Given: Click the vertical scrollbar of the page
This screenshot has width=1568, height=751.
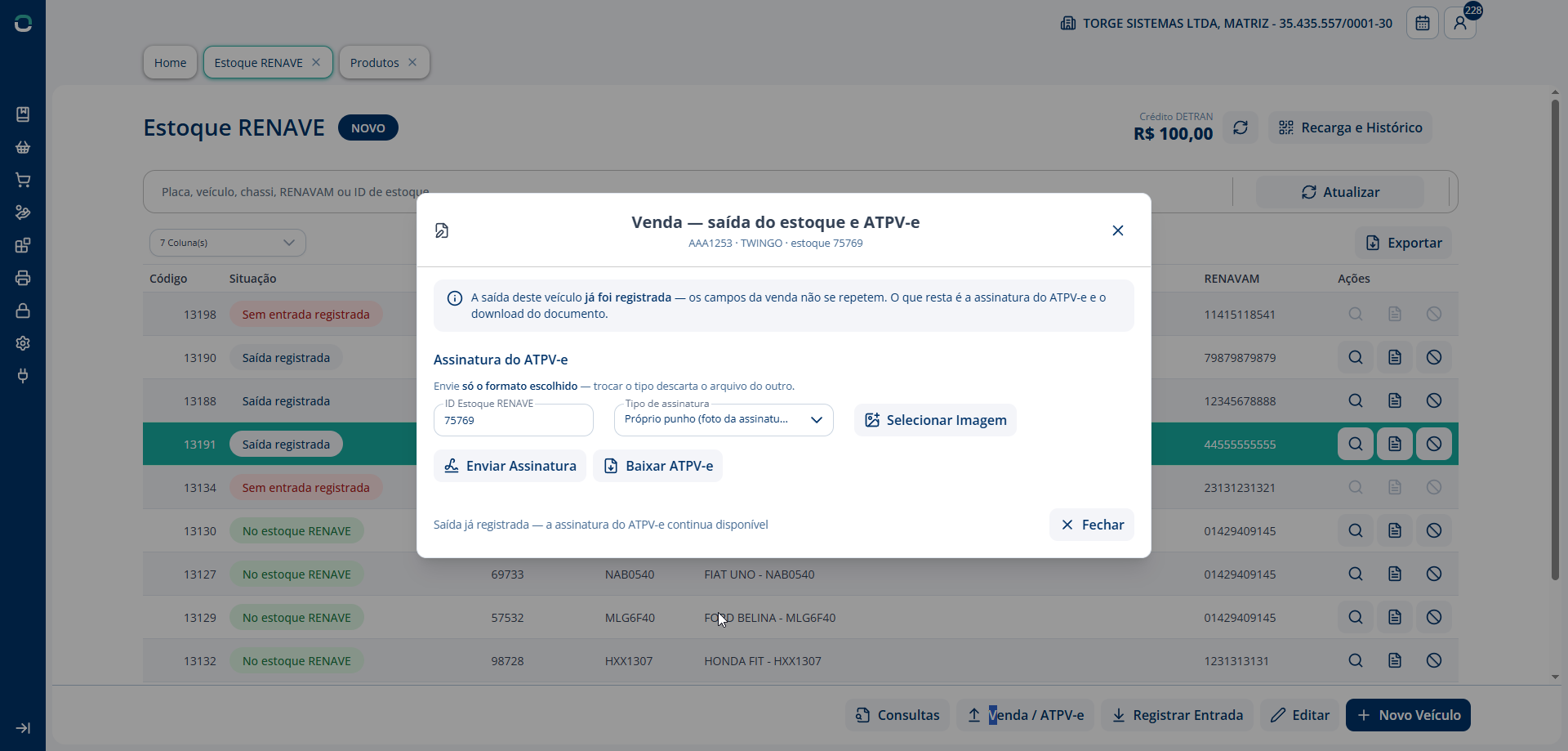Looking at the screenshot, I should click(1555, 339).
